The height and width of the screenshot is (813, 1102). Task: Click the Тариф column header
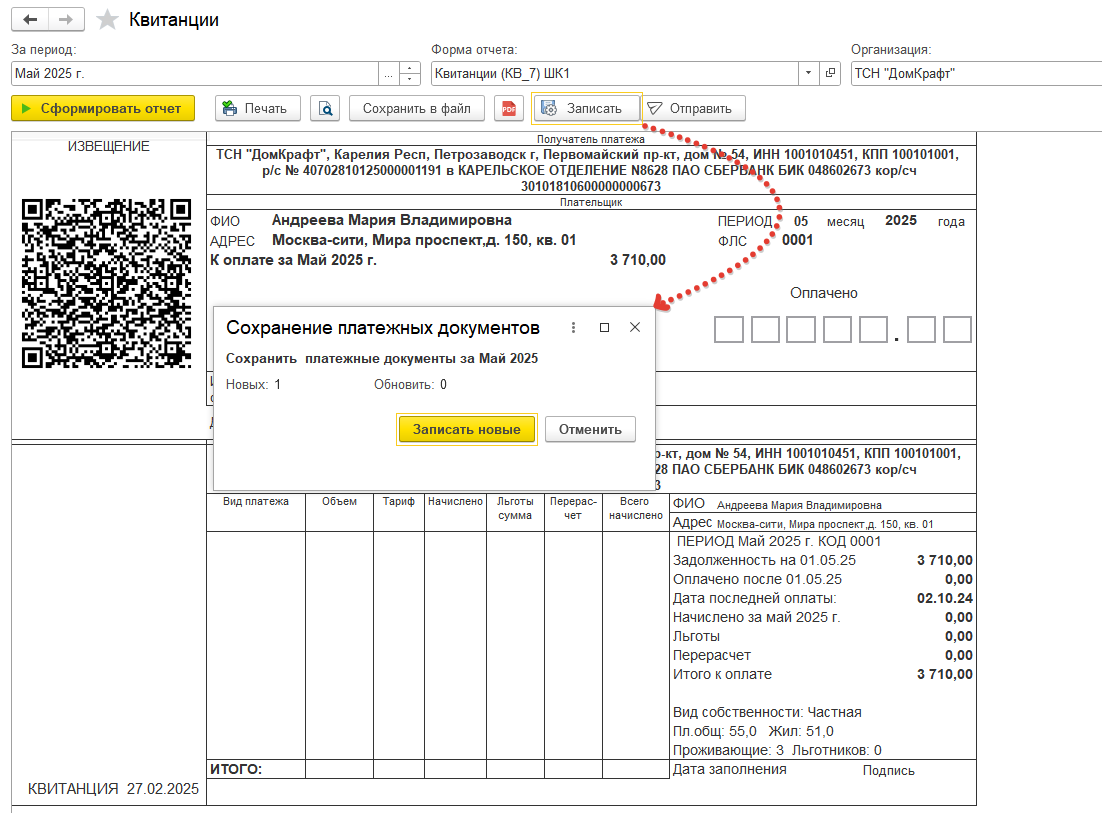point(398,501)
